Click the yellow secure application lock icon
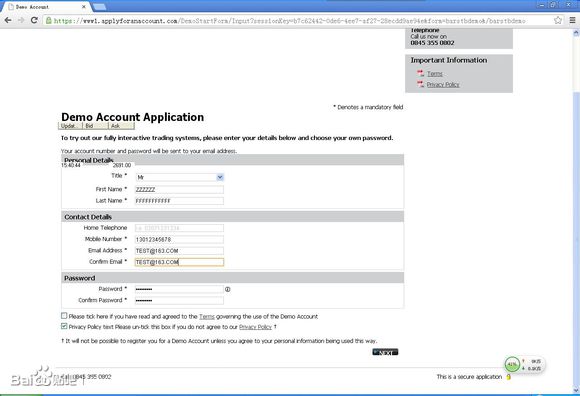 point(508,377)
